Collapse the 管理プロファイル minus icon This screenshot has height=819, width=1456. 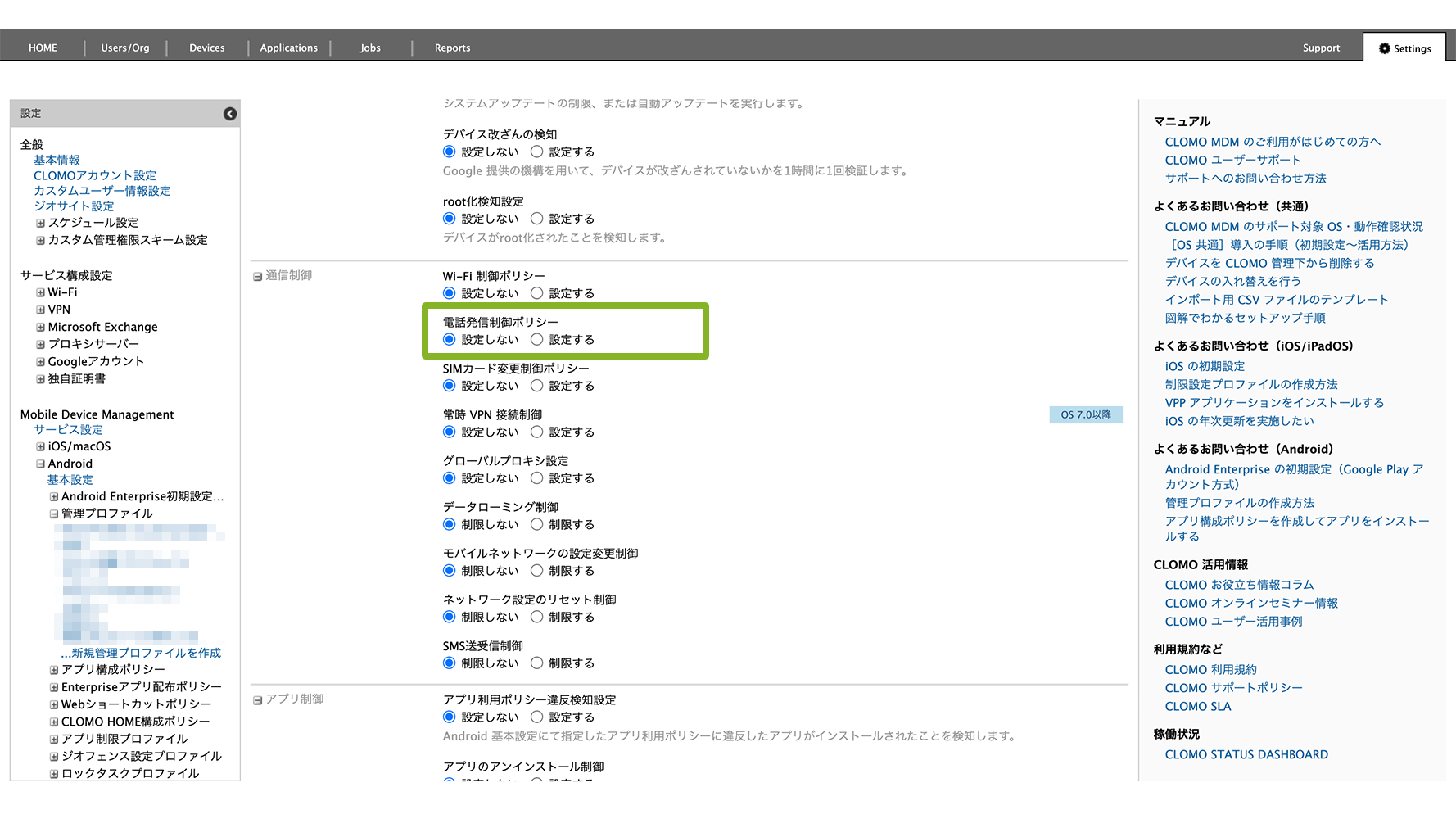tap(54, 514)
